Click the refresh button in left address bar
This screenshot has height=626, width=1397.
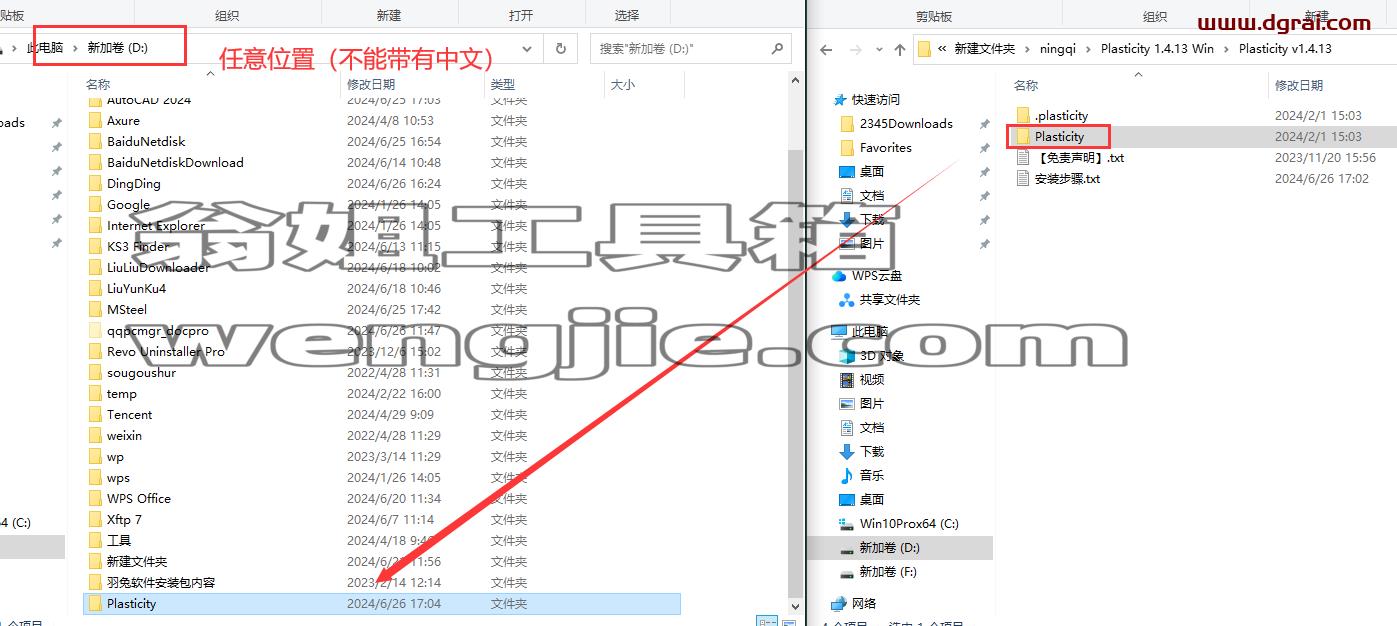[560, 48]
